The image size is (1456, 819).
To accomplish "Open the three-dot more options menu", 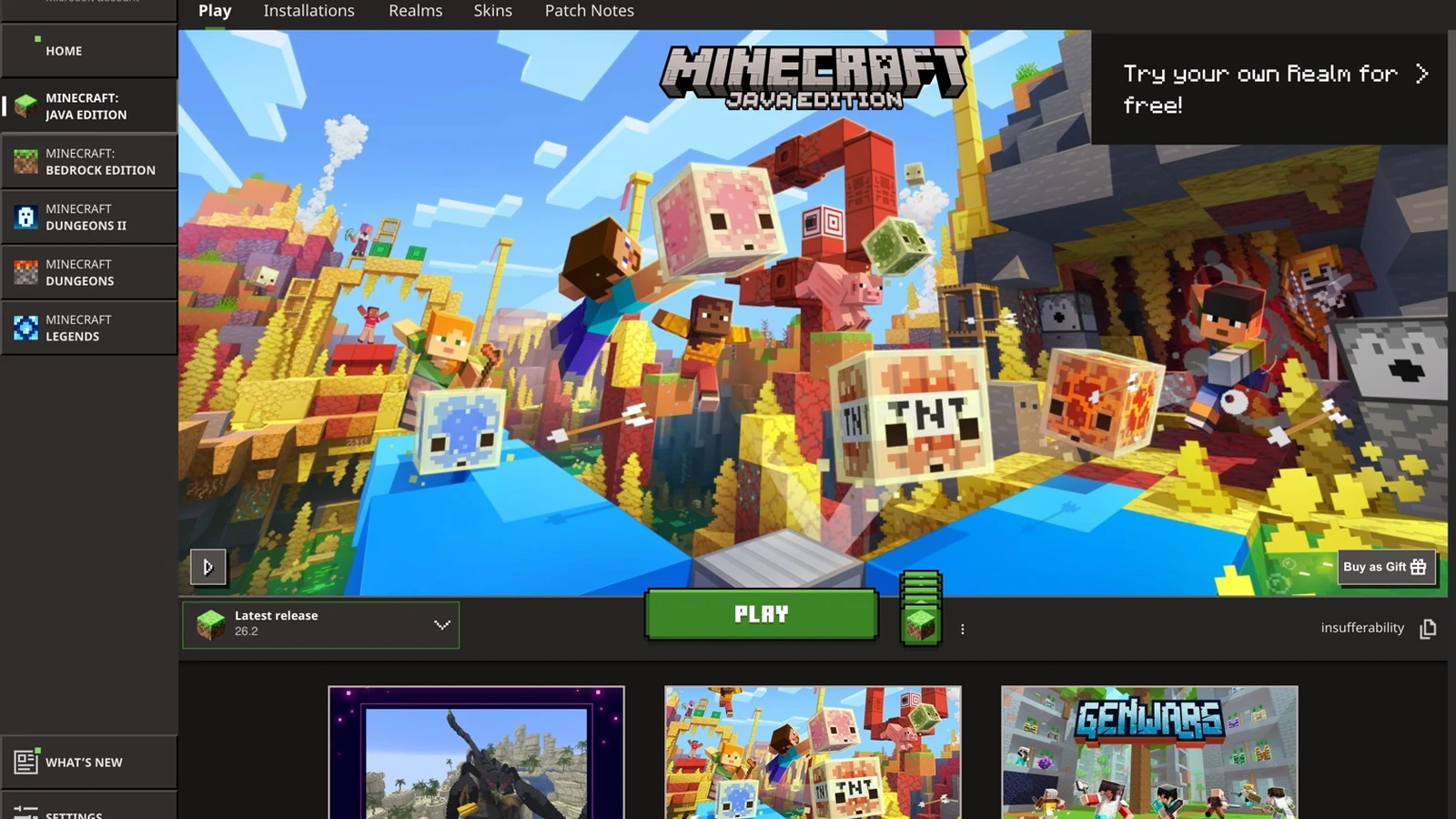I will point(963,629).
